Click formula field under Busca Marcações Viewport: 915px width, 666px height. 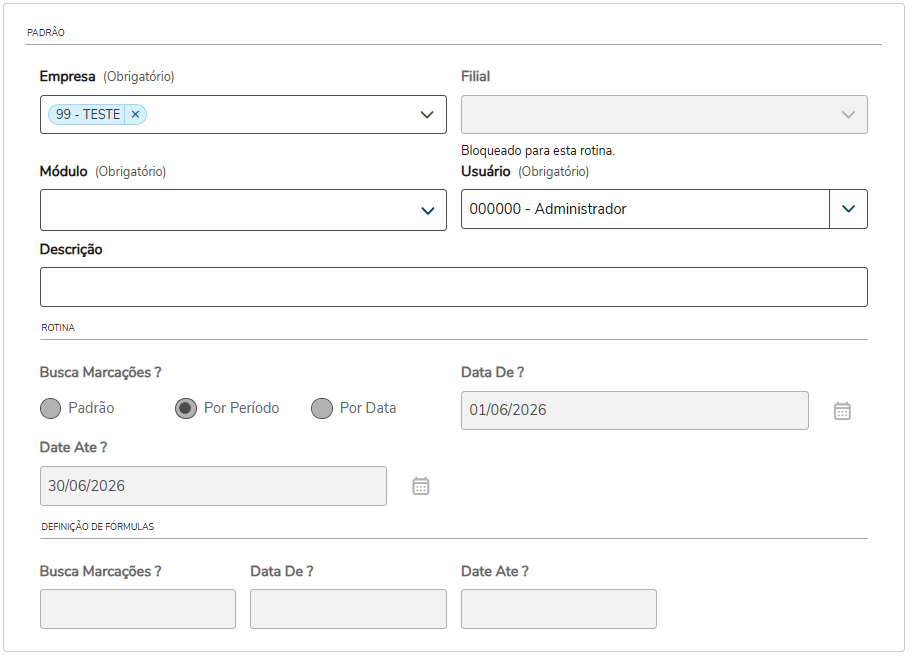click(138, 609)
